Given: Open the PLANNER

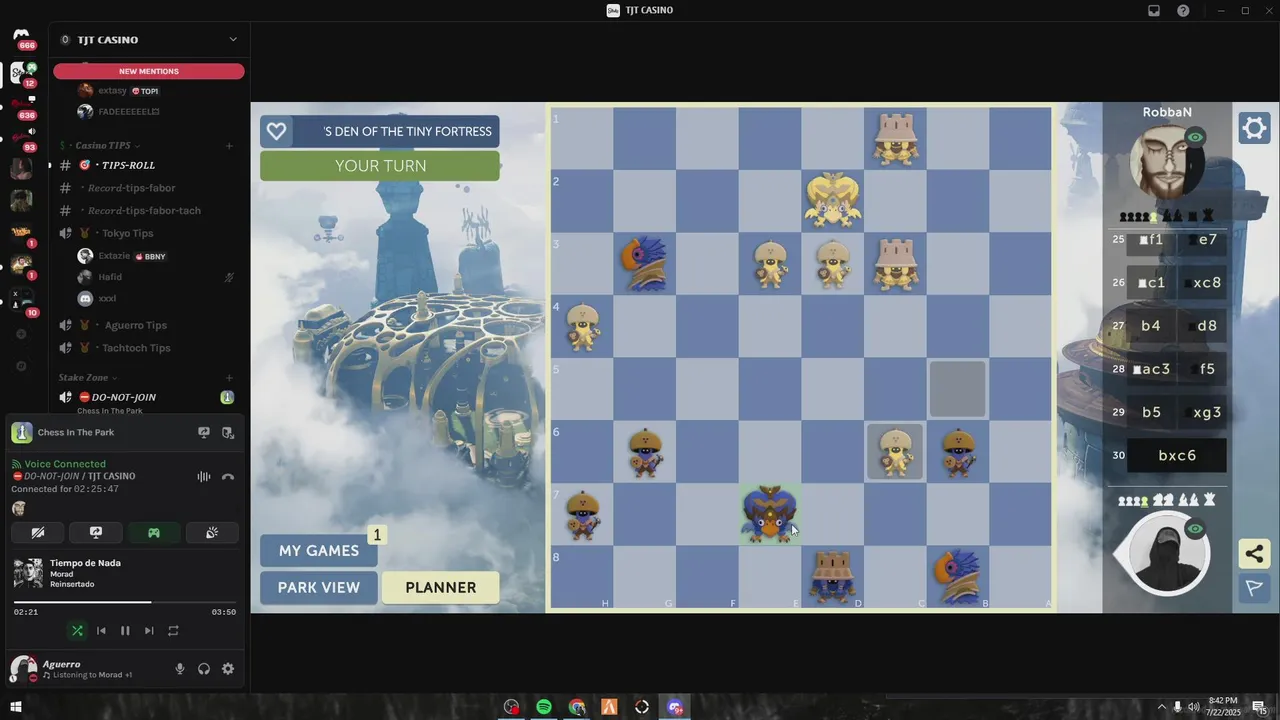Looking at the screenshot, I should point(441,588).
